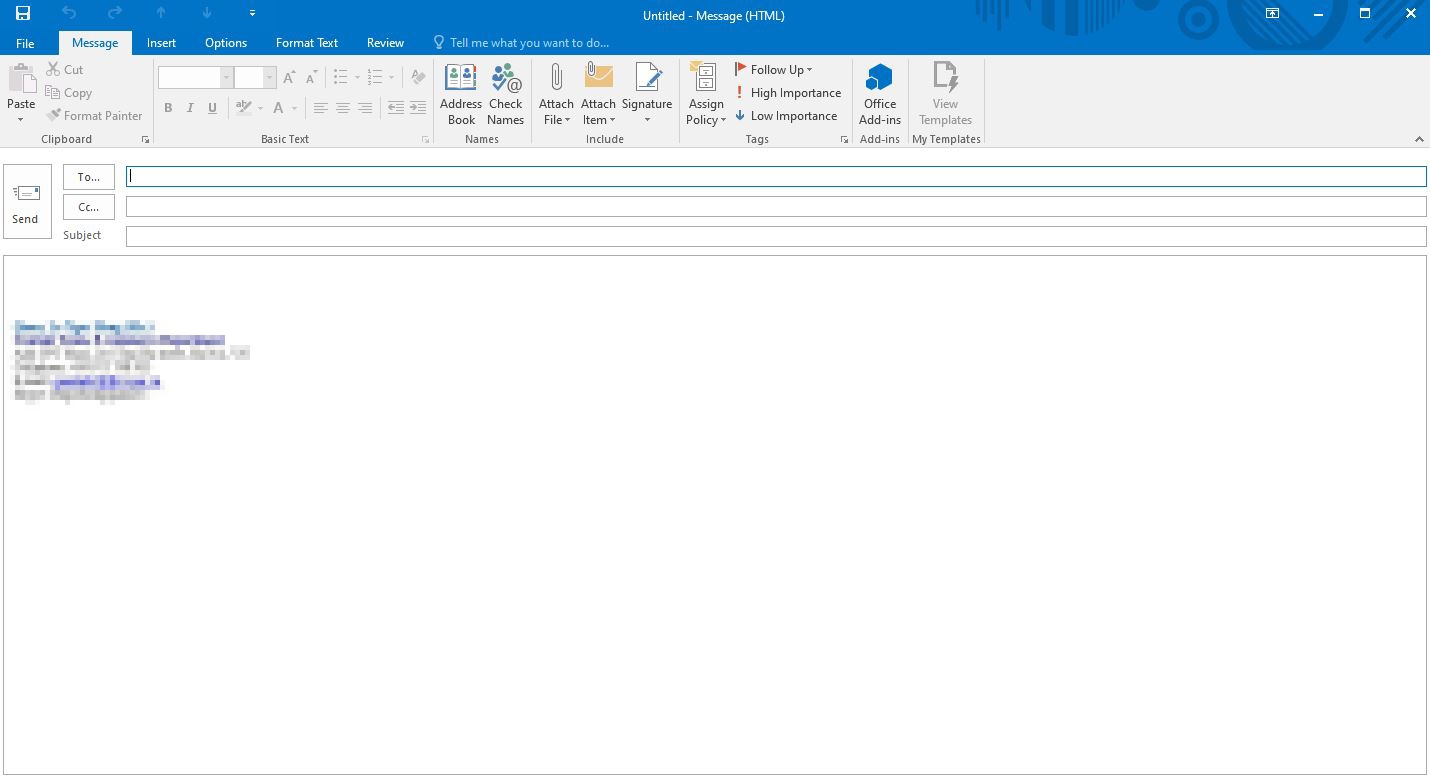Open the File tab
The height and width of the screenshot is (776, 1430).
pyautogui.click(x=25, y=43)
